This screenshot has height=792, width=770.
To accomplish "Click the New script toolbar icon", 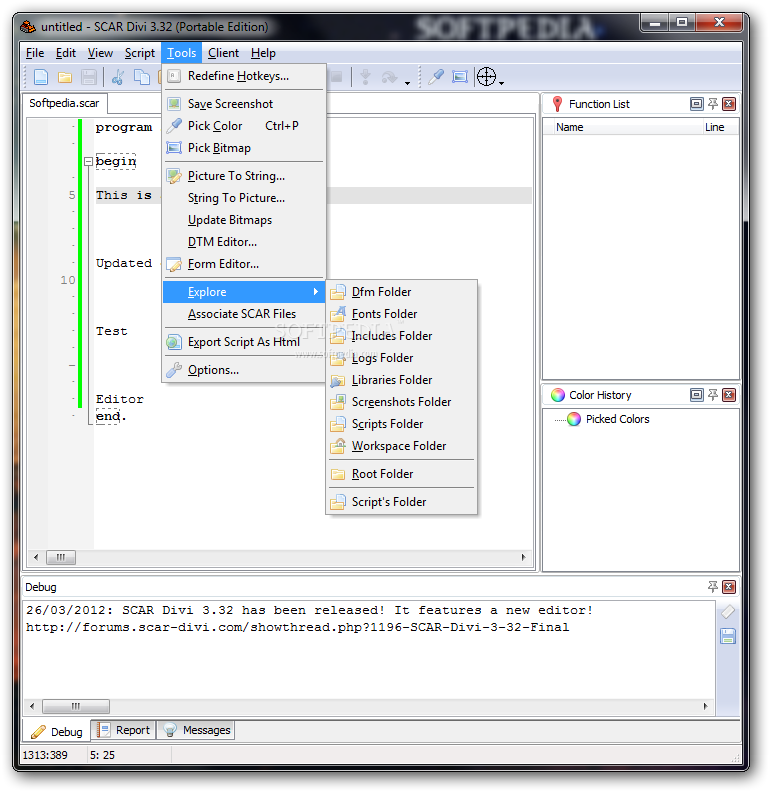I will pos(41,77).
